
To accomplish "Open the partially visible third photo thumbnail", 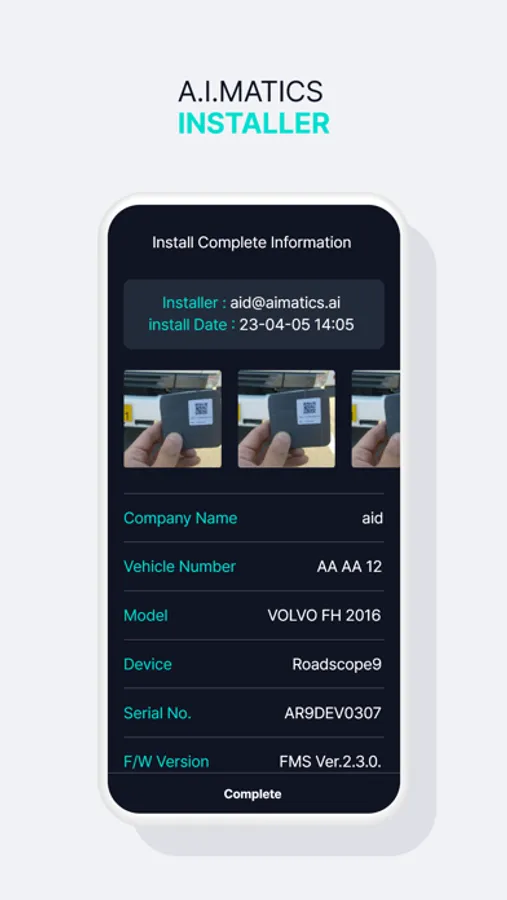I will 376,418.
